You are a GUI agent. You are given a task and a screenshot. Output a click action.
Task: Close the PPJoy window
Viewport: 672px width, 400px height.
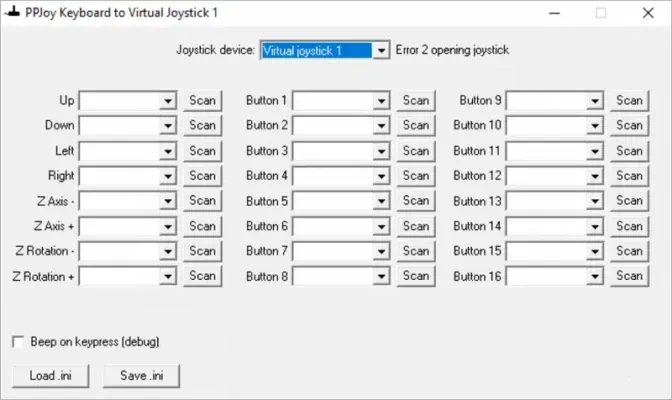[647, 13]
